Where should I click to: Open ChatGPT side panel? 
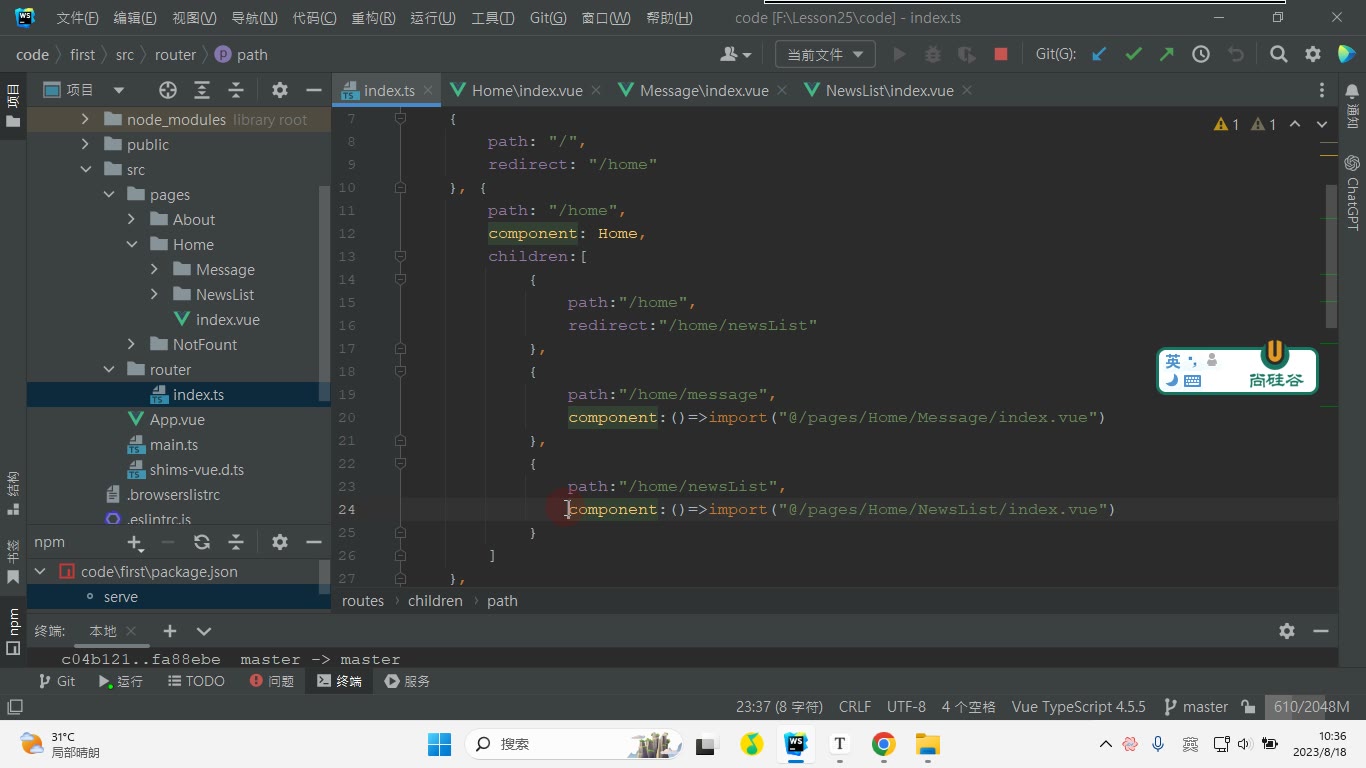1352,192
